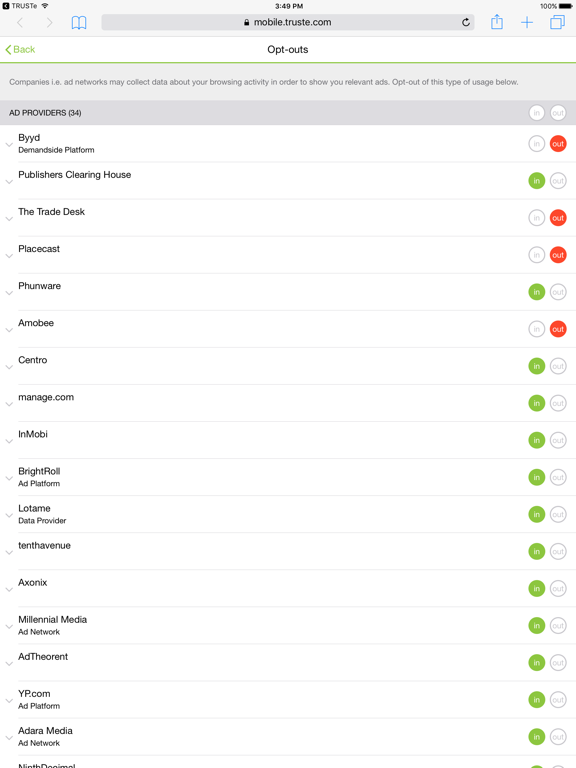Tap the share icon in Safari toolbar
The width and height of the screenshot is (576, 768).
(497, 22)
